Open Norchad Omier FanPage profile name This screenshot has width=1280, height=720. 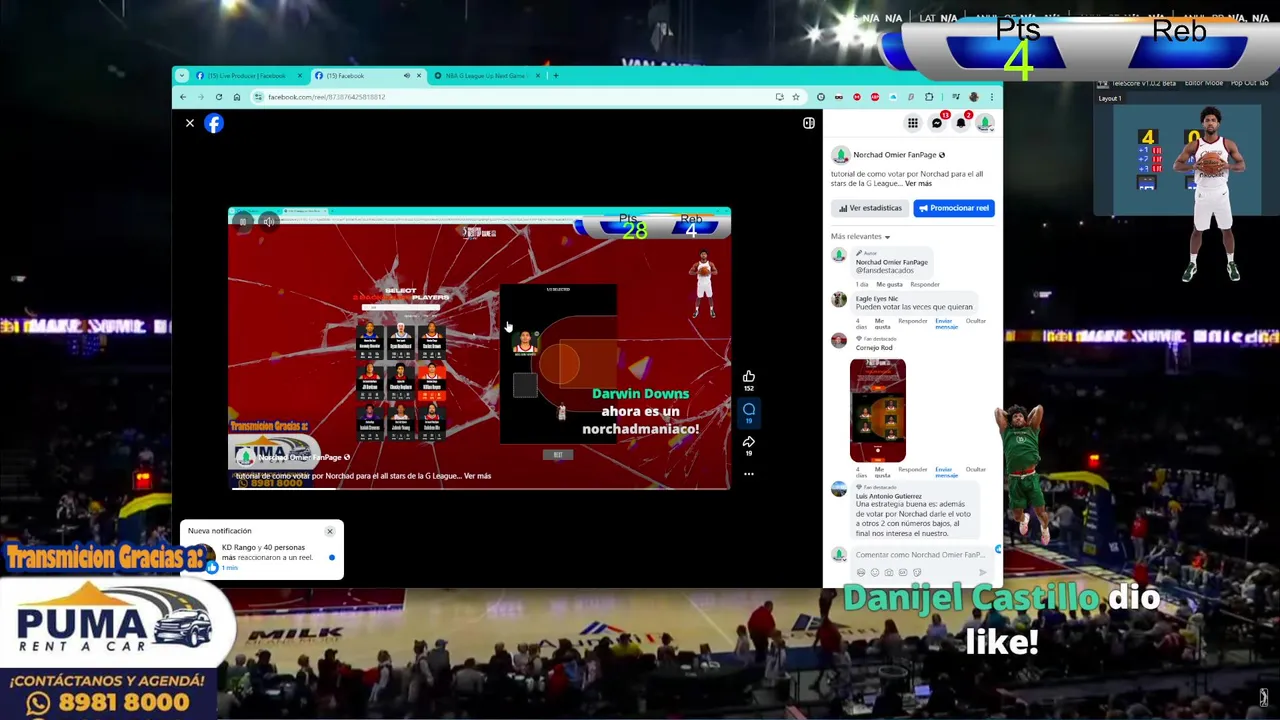[x=895, y=155]
